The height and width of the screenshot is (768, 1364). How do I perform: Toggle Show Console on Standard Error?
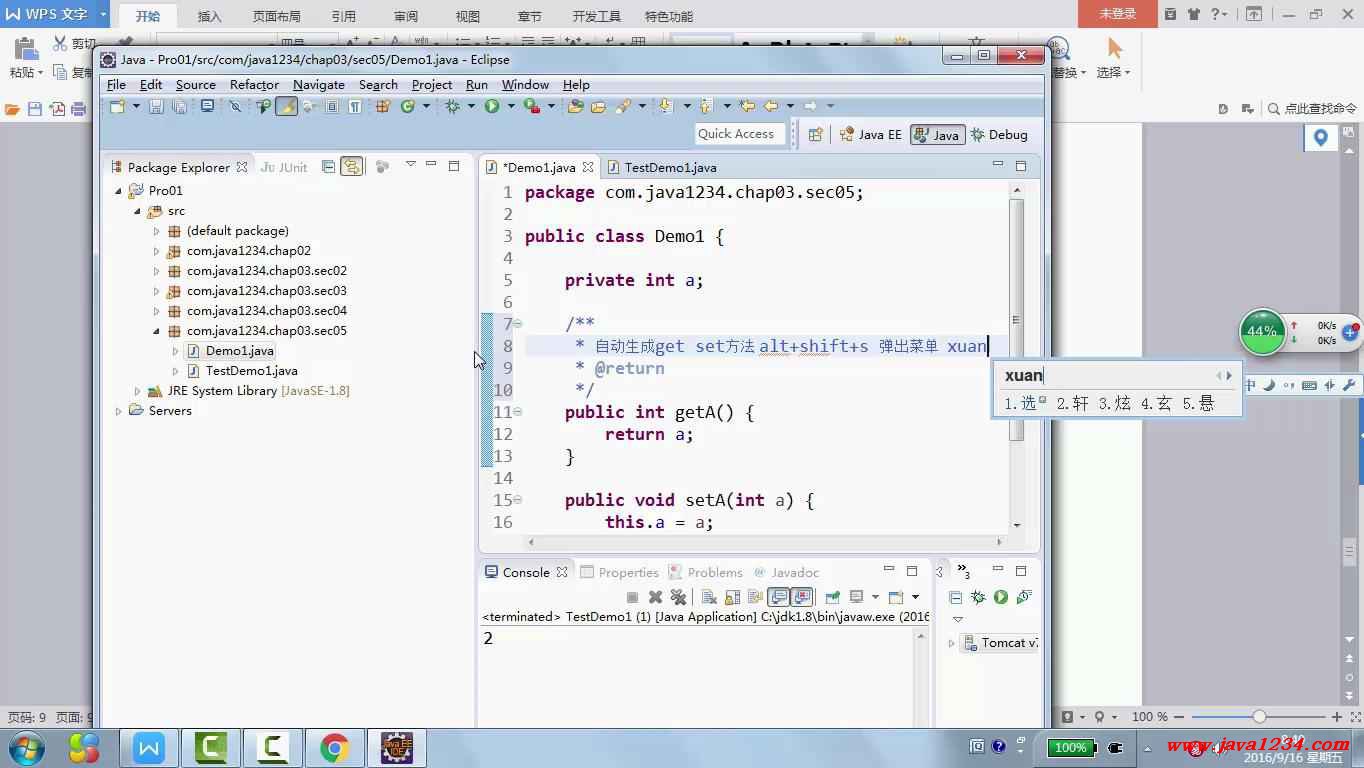(802, 597)
